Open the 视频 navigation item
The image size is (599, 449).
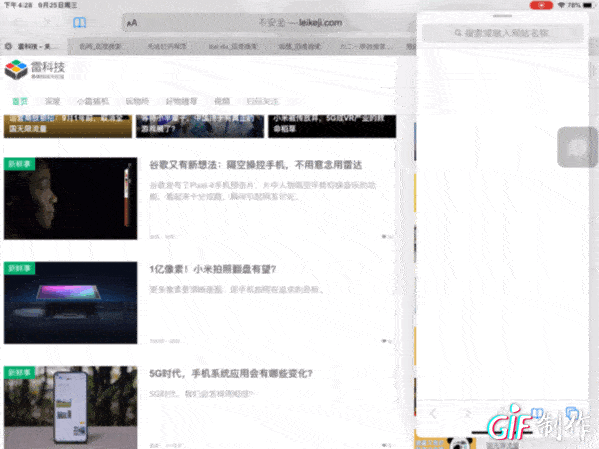pos(222,101)
